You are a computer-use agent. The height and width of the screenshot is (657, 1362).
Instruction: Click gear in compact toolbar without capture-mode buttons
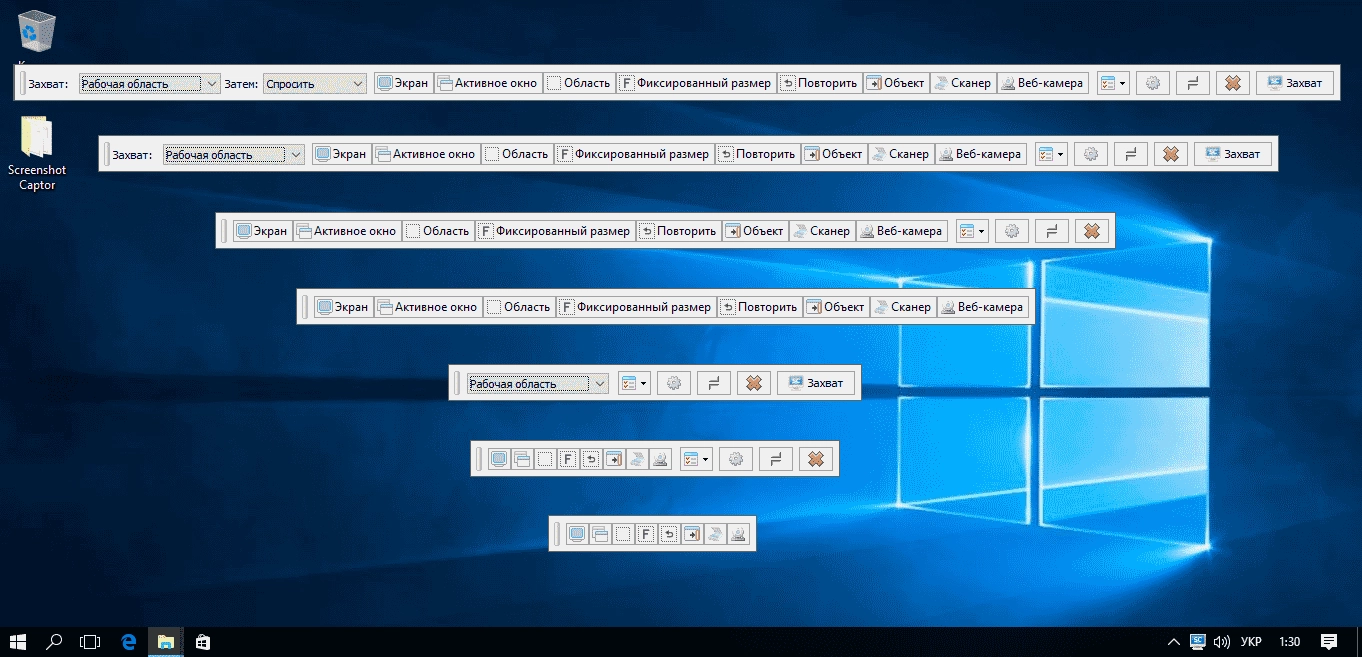[674, 383]
